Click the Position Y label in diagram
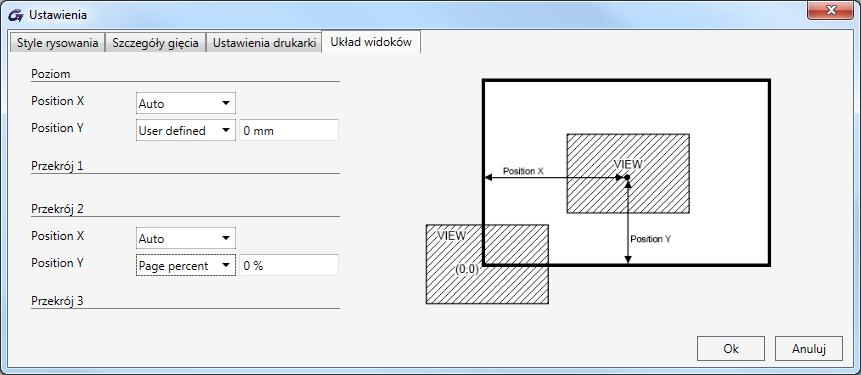This screenshot has height=375, width=861. point(651,239)
